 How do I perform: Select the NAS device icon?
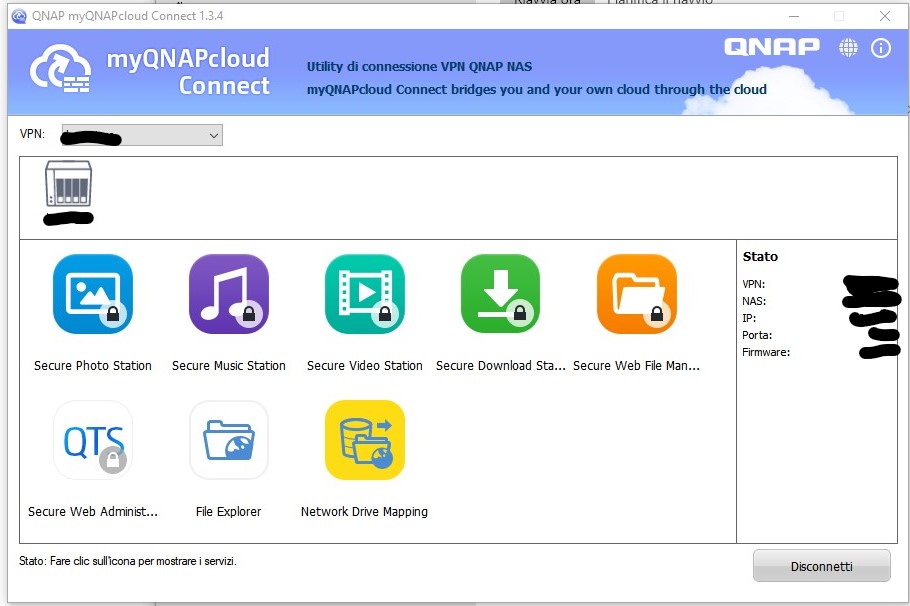(68, 184)
